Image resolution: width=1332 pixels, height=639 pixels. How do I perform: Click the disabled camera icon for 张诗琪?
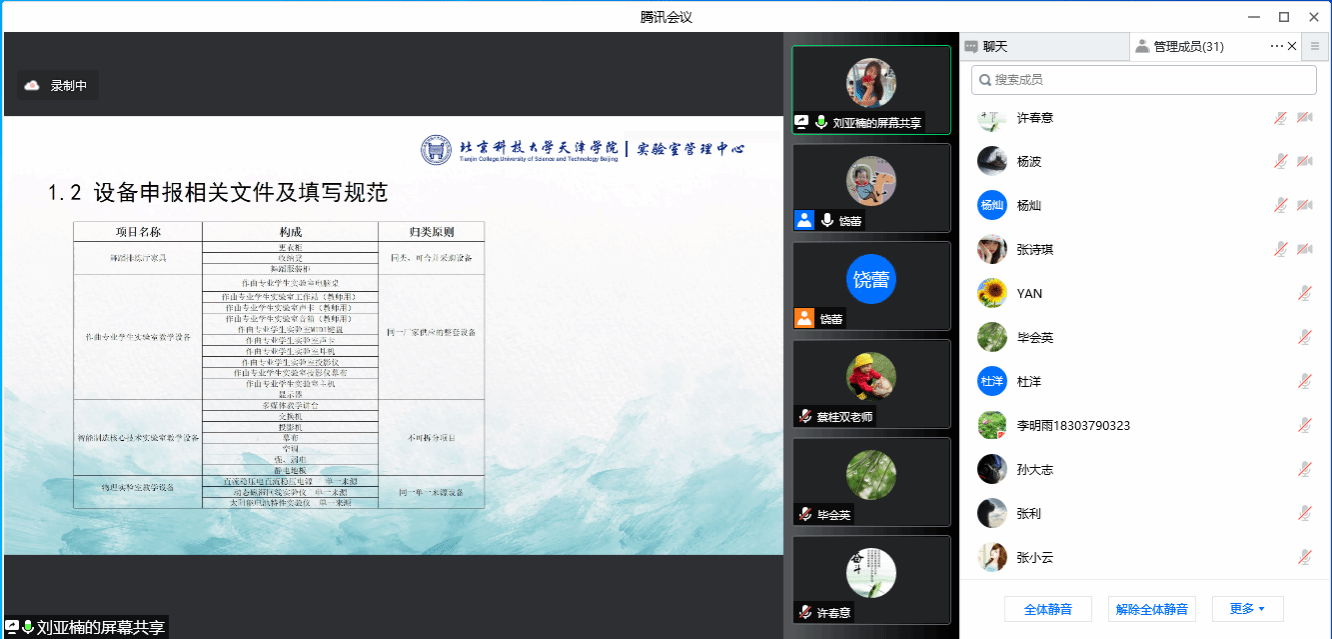pos(1304,250)
